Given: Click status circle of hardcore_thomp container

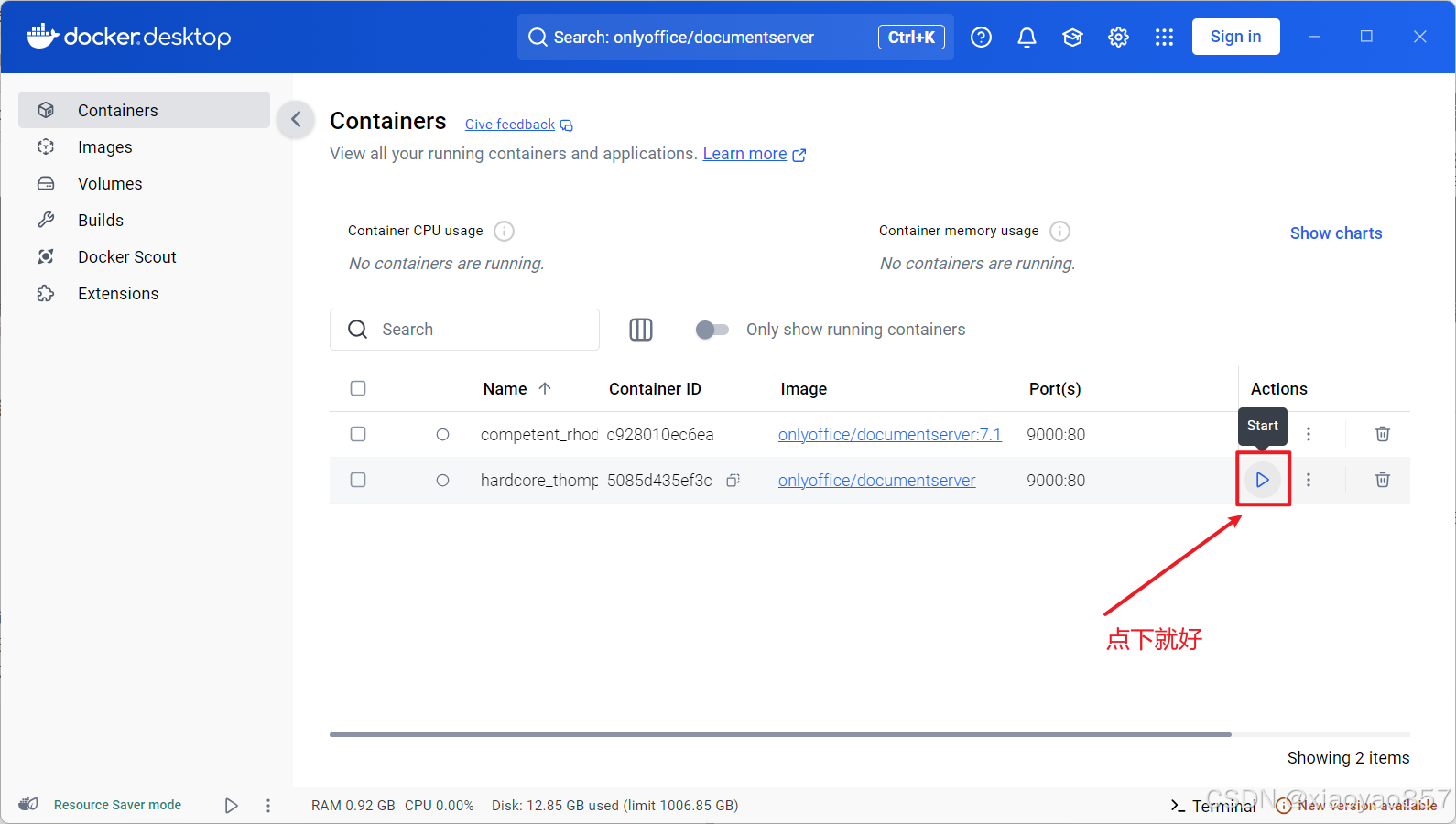Looking at the screenshot, I should tap(442, 481).
